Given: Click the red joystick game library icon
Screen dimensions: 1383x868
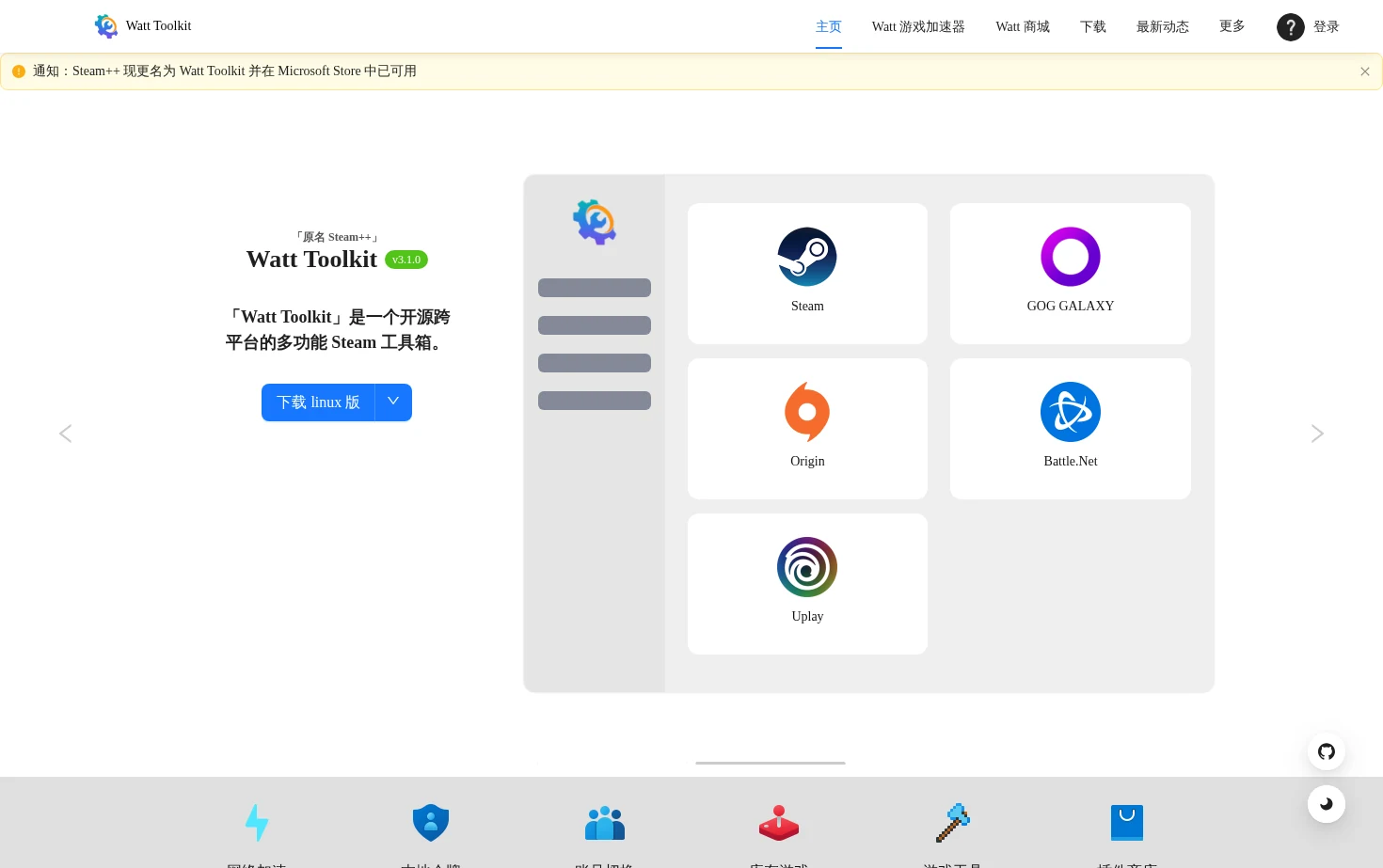Looking at the screenshot, I should pos(779,823).
